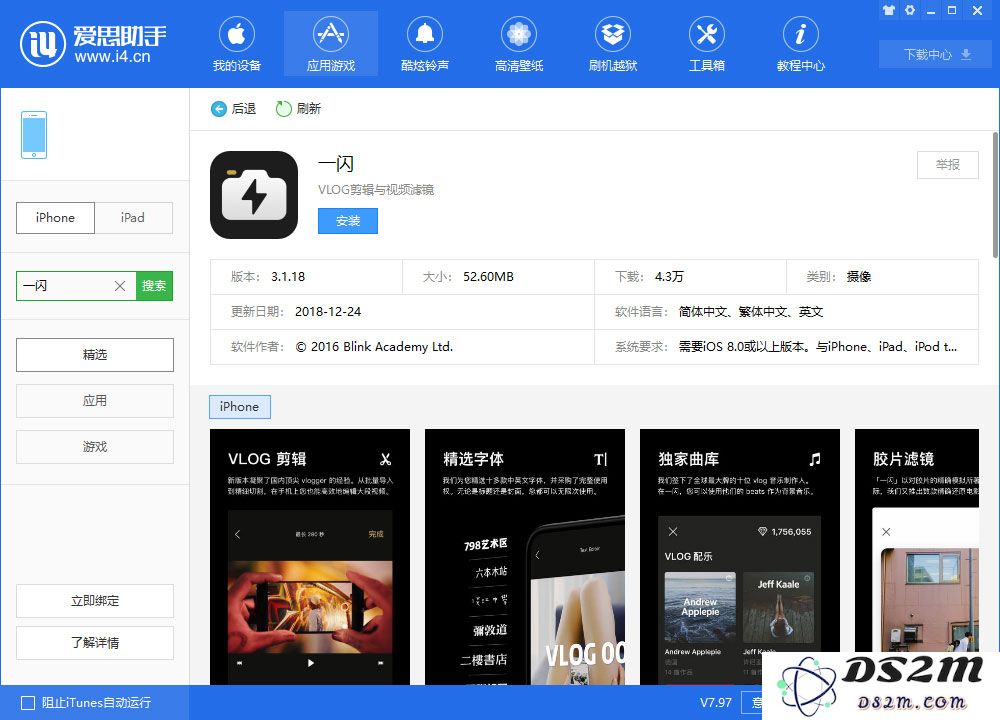
Task: Open VLOG 剪辑 screenshot thumbnail
Action: click(x=310, y=557)
